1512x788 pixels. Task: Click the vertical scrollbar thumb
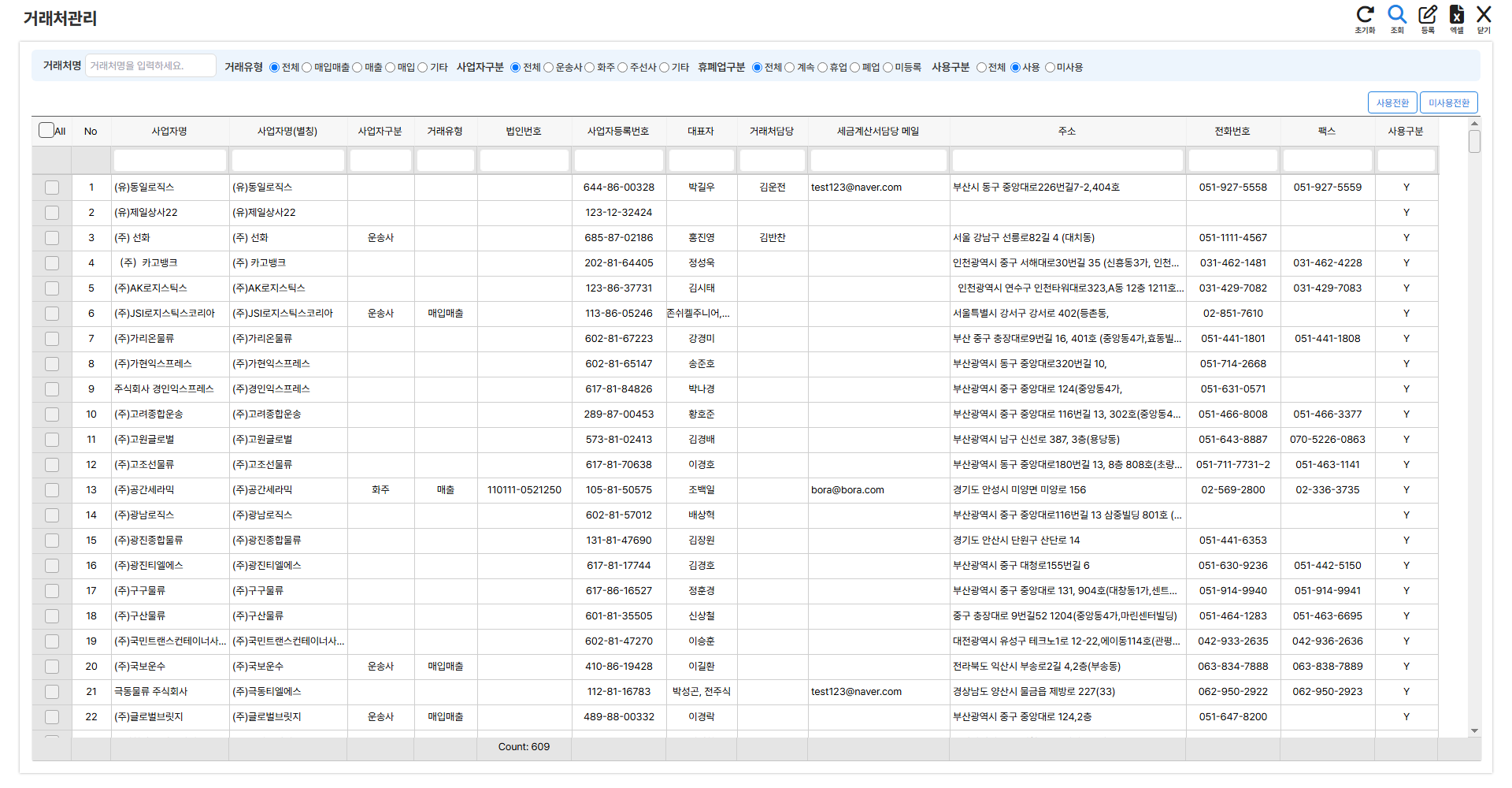pos(1474,142)
